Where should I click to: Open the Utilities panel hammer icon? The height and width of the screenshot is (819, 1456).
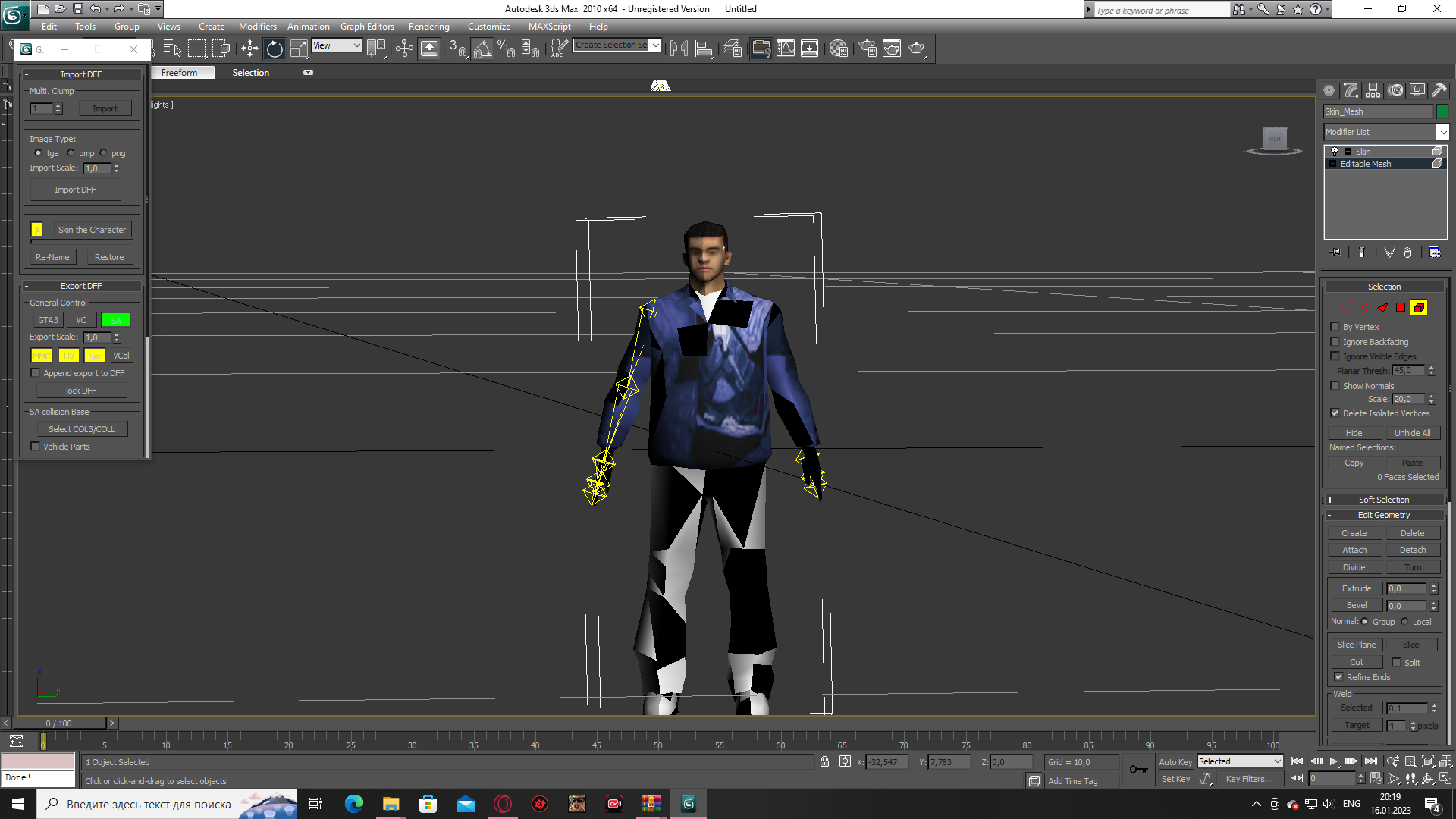tap(1439, 90)
